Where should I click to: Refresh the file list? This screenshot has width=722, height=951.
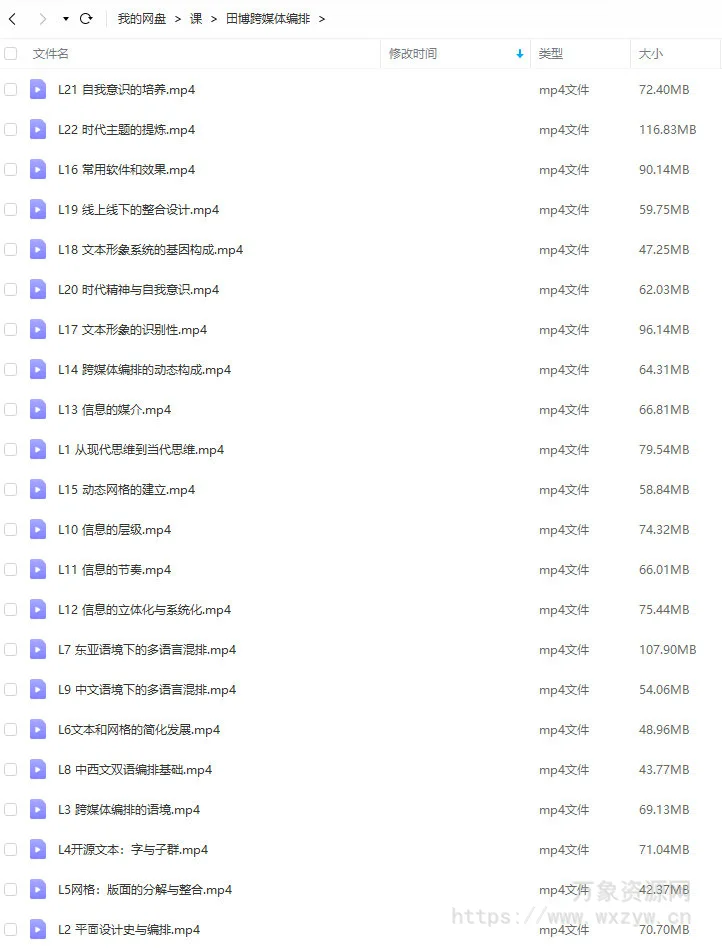86,19
